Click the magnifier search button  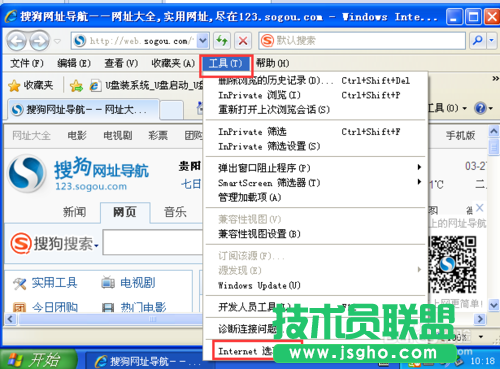(478, 41)
